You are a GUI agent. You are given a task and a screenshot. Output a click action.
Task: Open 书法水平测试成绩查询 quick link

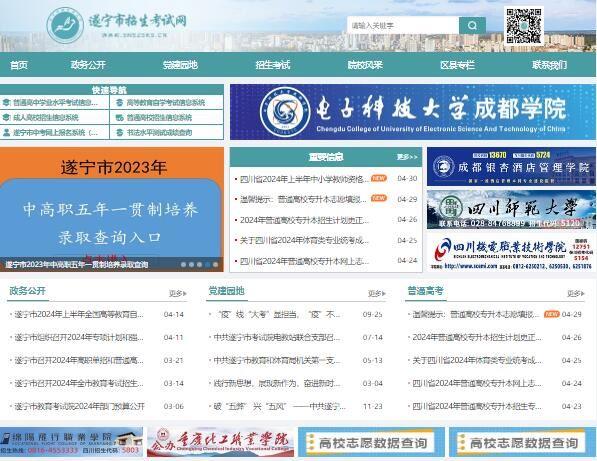[x=159, y=132]
